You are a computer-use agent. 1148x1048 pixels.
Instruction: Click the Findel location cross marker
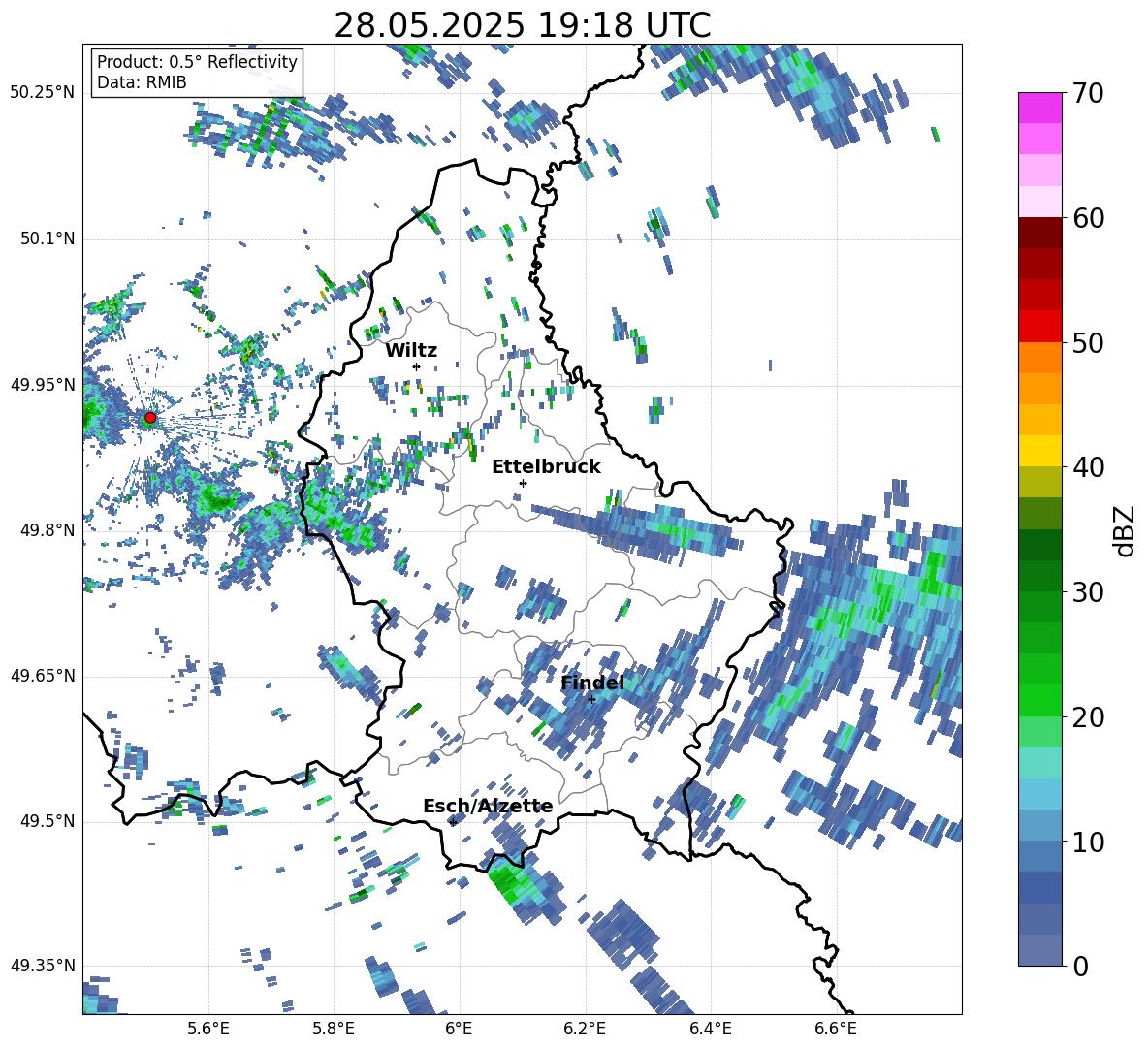tap(591, 700)
